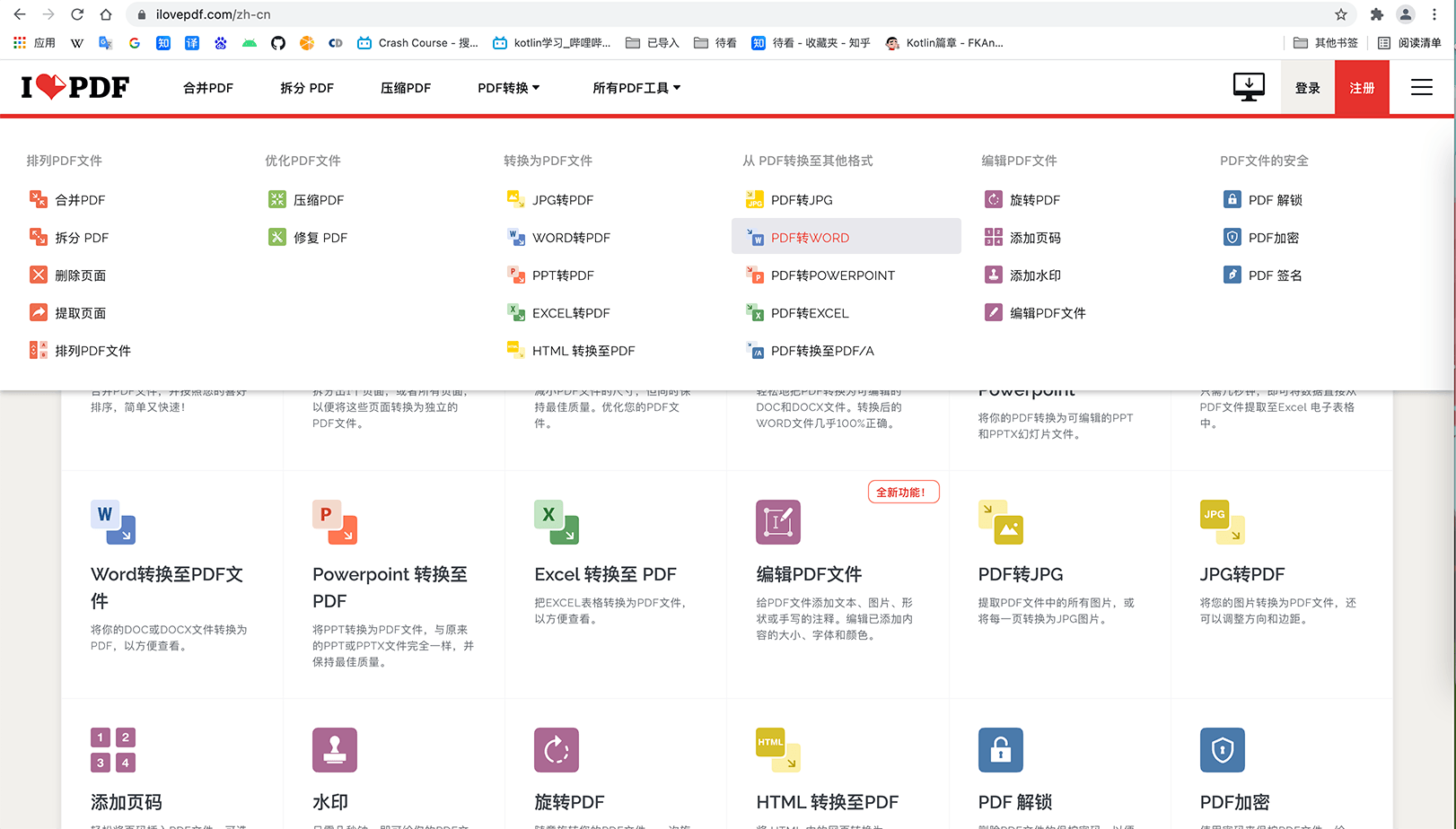Open the 合并PDF nav item

coord(208,88)
